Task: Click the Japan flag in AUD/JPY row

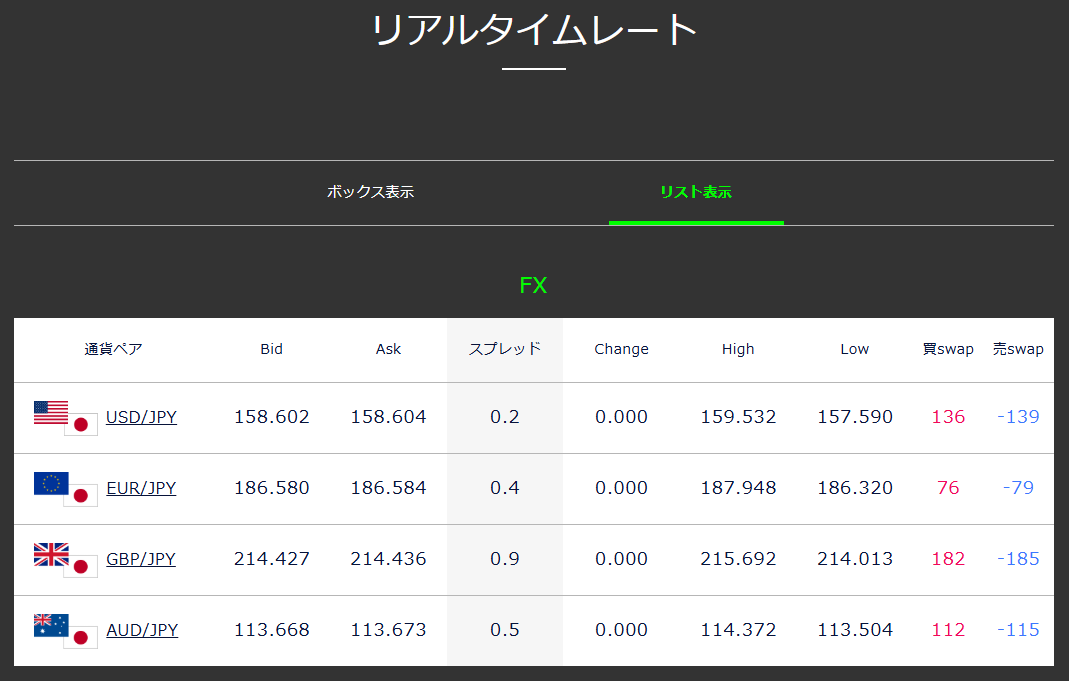Action: (81, 637)
